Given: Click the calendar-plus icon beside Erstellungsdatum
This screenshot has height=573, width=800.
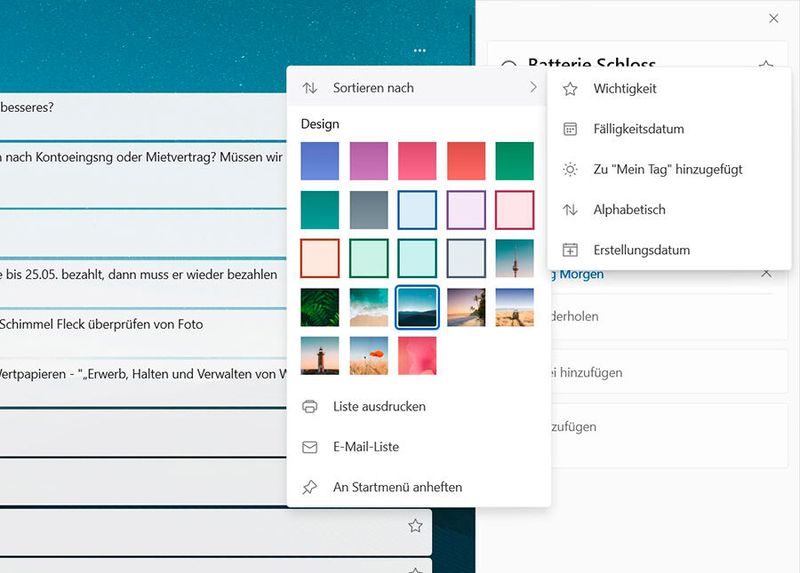Looking at the screenshot, I should pyautogui.click(x=570, y=250).
